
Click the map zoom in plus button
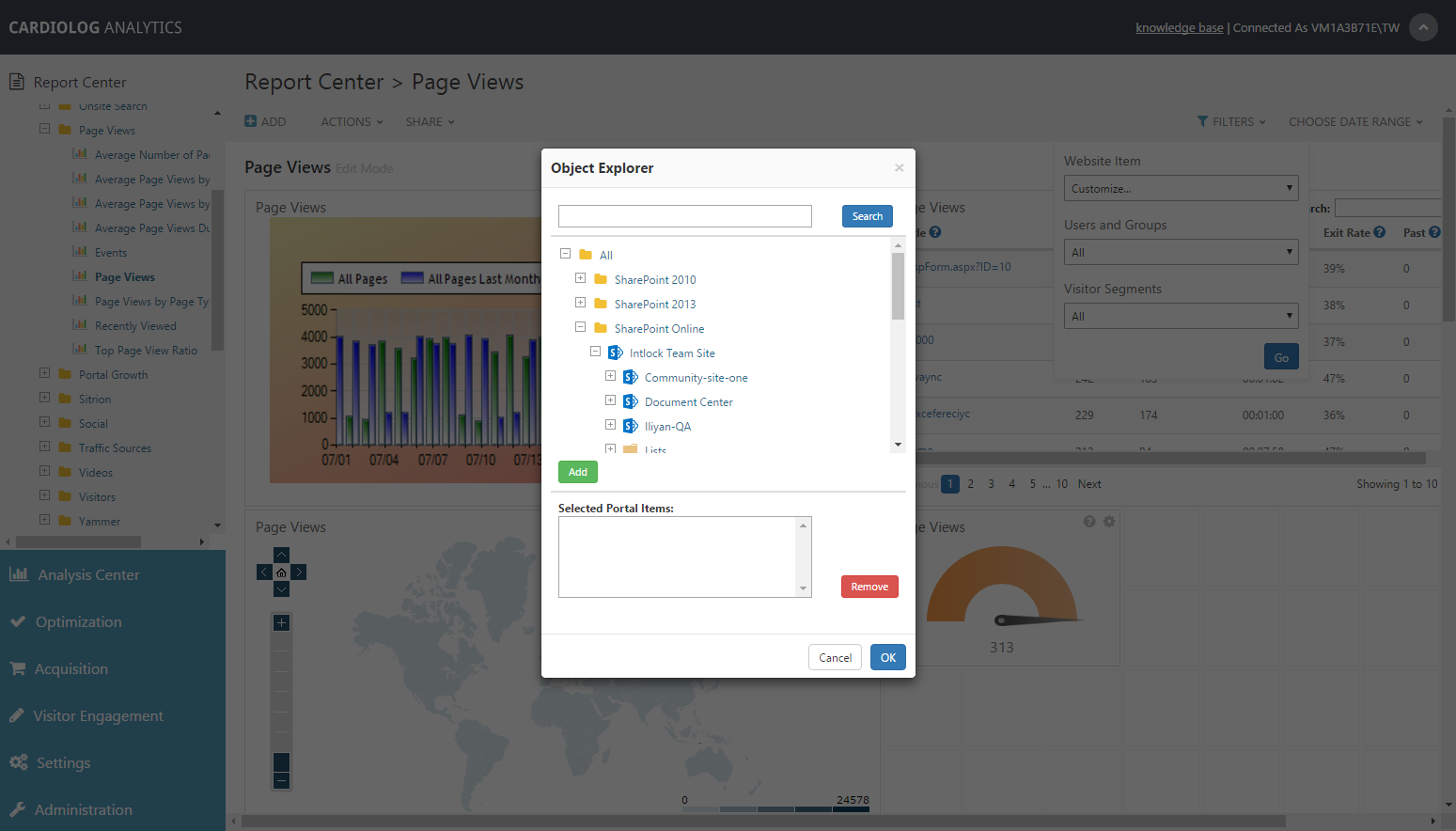(281, 623)
